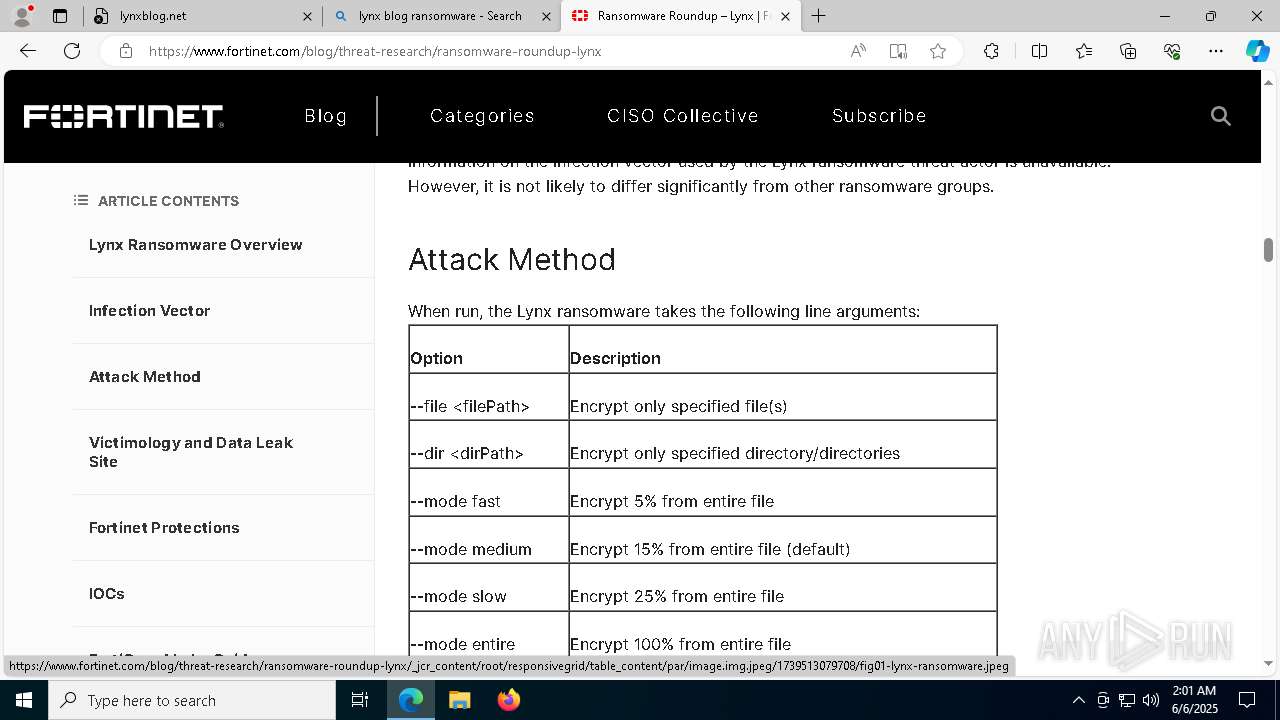Jump to Infection Vector section
This screenshot has width=1280, height=720.
click(149, 311)
